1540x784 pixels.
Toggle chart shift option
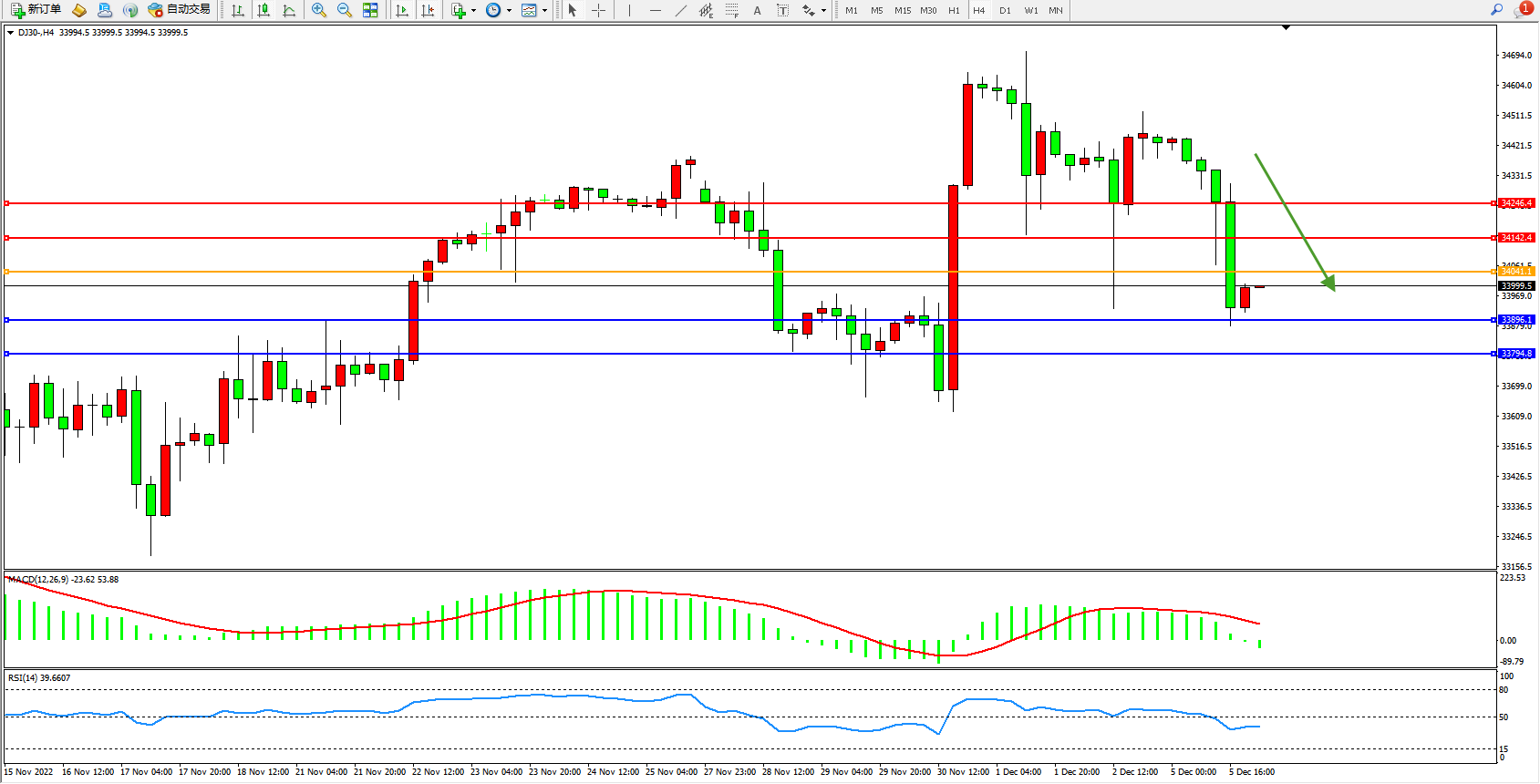(428, 10)
